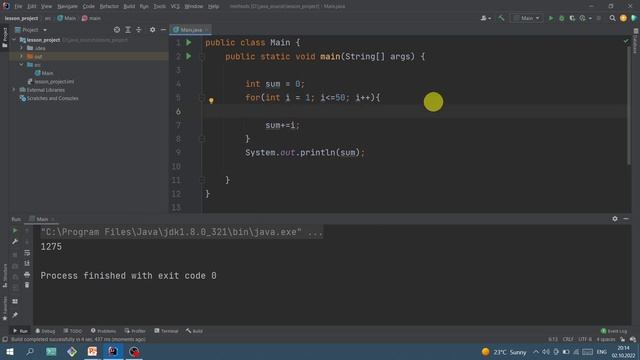Viewport: 640px width, 360px height.
Task: Toggle soft-wrap in Run console
Action: (27, 253)
